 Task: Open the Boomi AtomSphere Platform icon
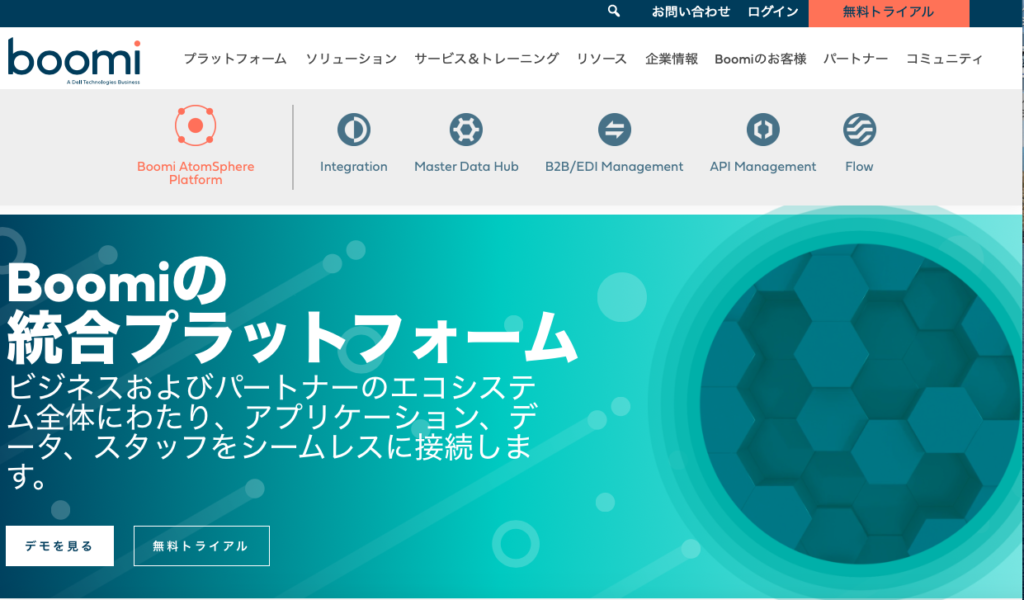click(x=195, y=125)
